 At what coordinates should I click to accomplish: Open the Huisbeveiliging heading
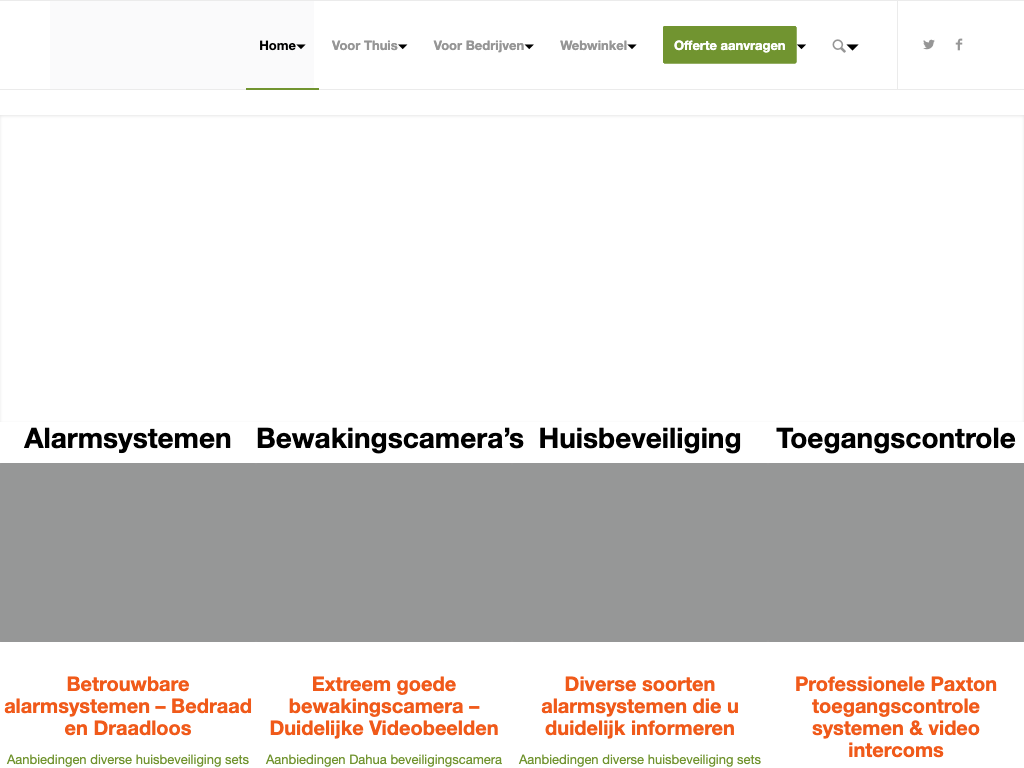pos(640,439)
